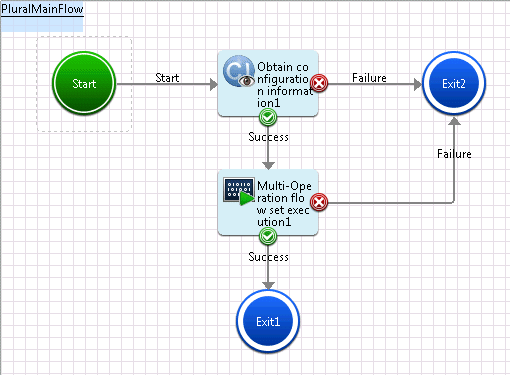Click the green success connector under Multi-Operation flow set execution1
The width and height of the screenshot is (510, 375).
pos(268,236)
